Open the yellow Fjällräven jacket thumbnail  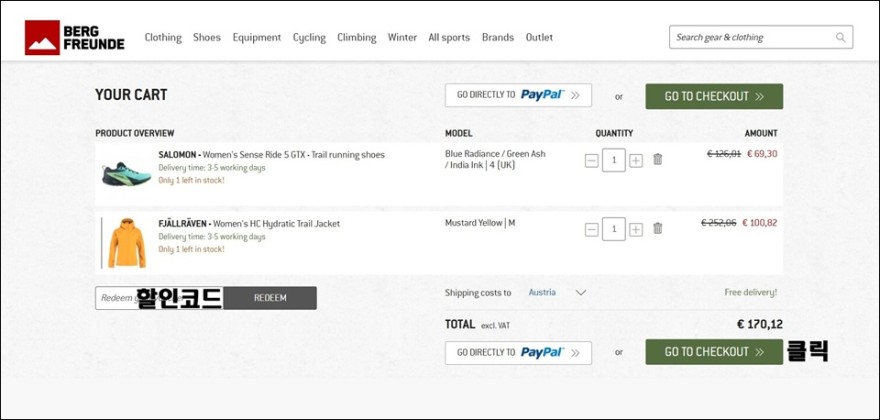pos(127,243)
